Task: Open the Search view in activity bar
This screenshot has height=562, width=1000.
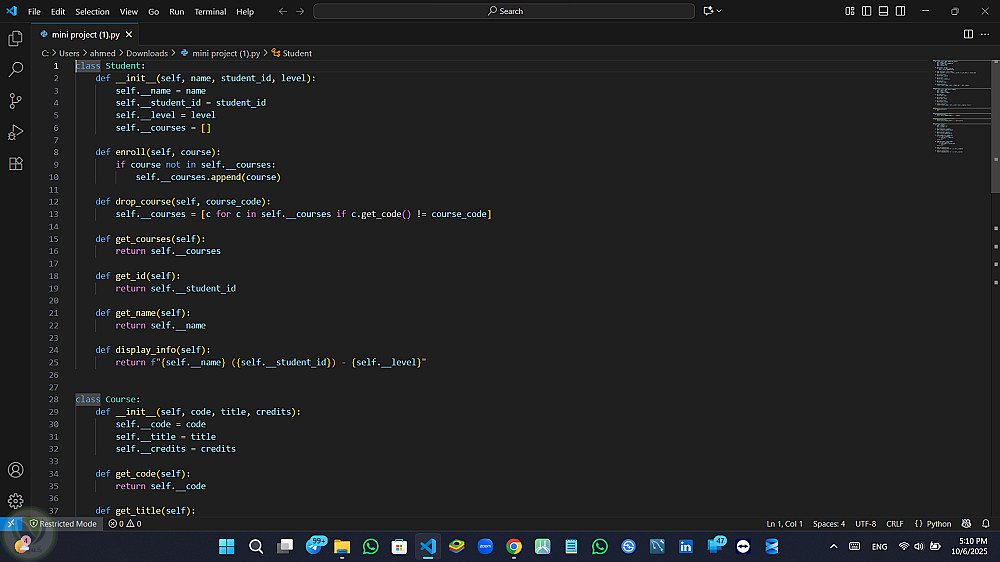Action: (15, 70)
